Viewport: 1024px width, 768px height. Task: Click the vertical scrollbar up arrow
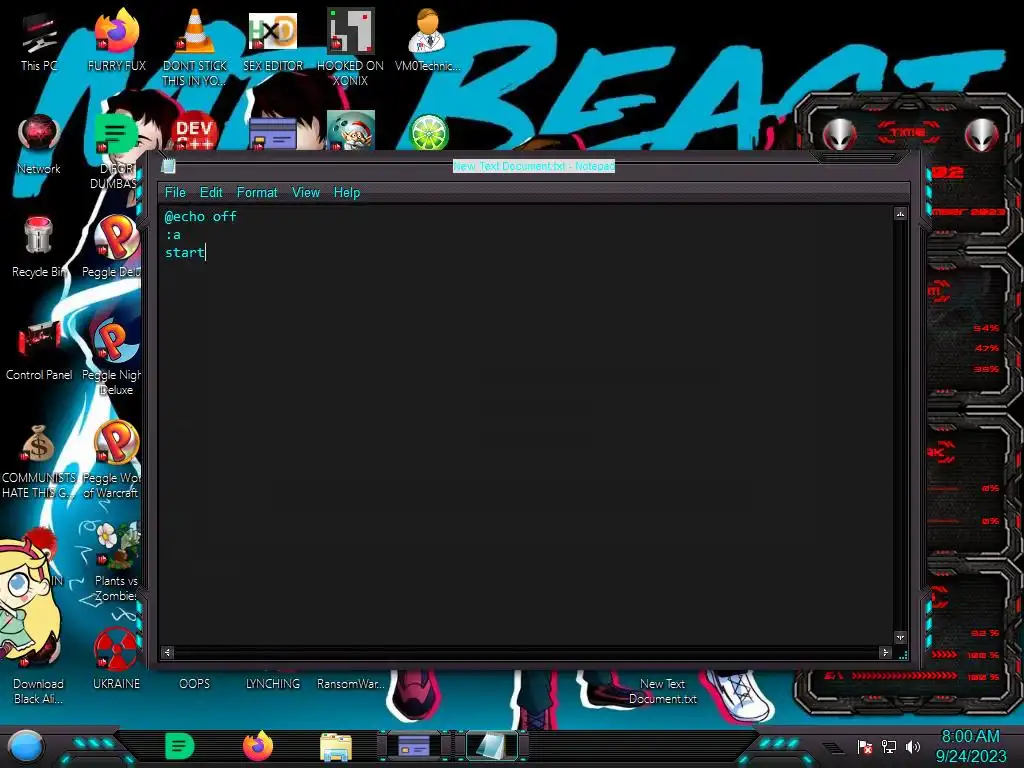[x=901, y=214]
